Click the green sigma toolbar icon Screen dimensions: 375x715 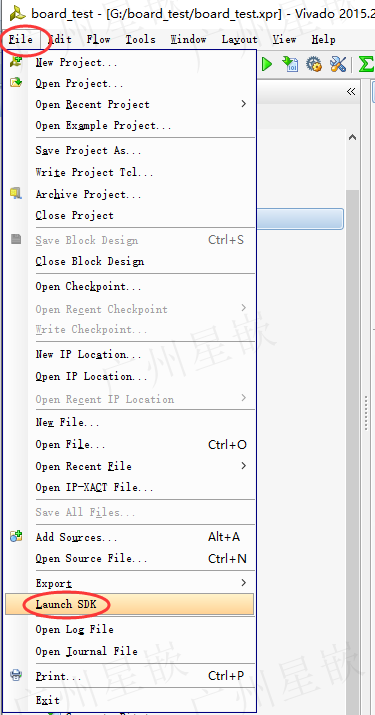(366, 64)
